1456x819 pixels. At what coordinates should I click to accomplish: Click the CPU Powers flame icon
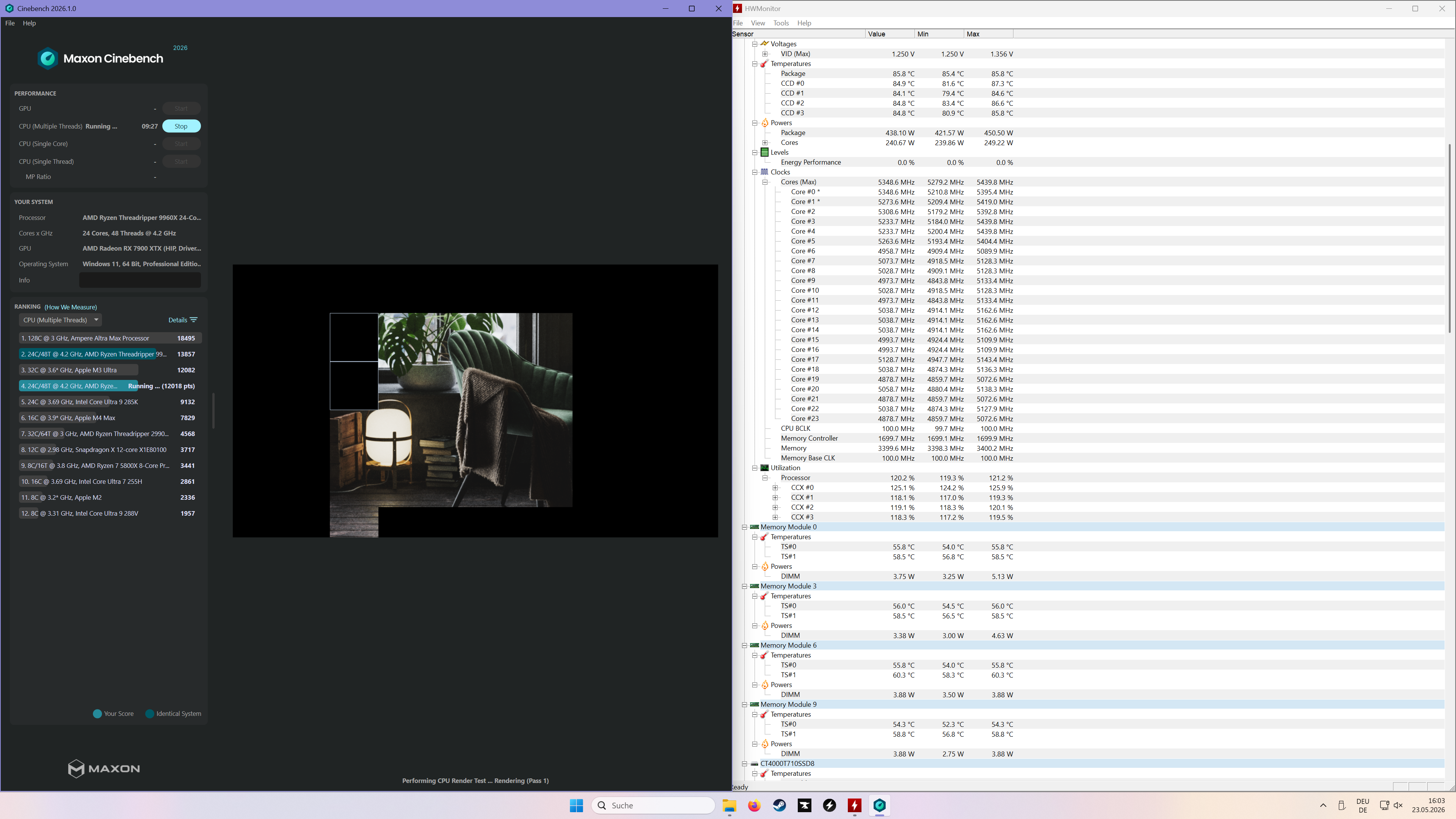(765, 122)
